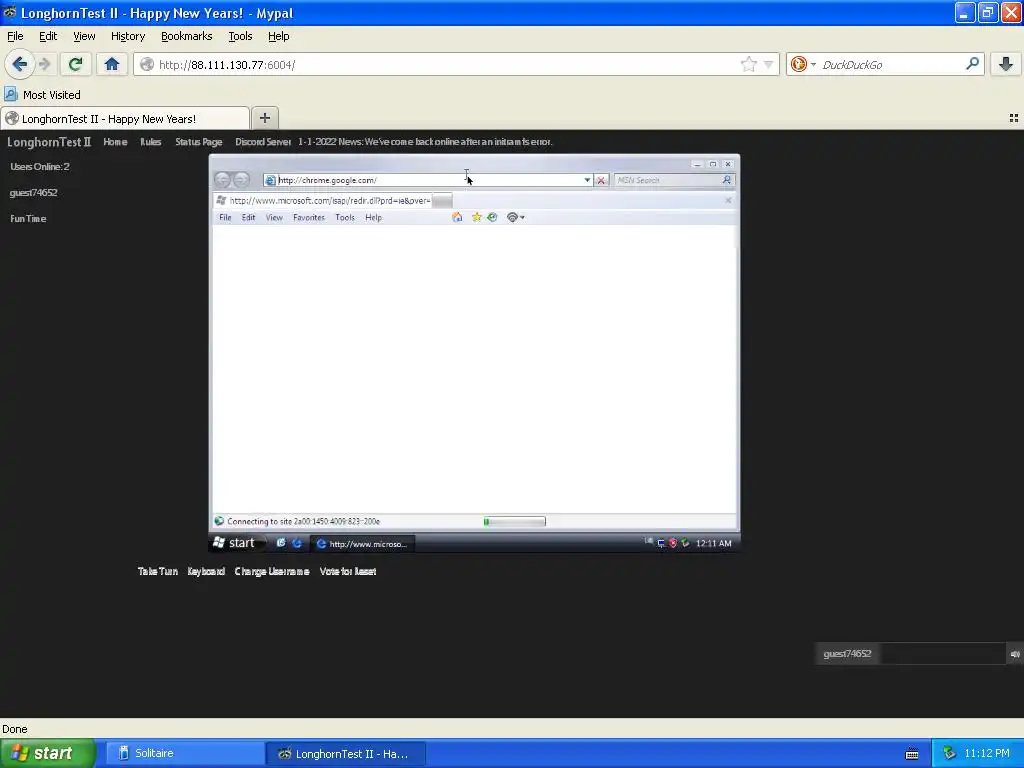The image size is (1024, 768).
Task: Open feeds dropdown icon in VM IE toolbar
Action: 515,217
